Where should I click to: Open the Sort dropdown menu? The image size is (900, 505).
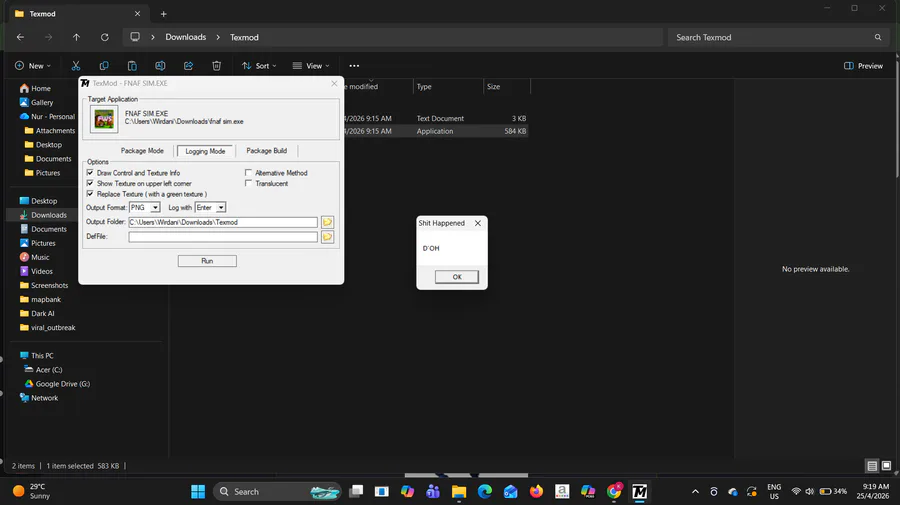[259, 66]
